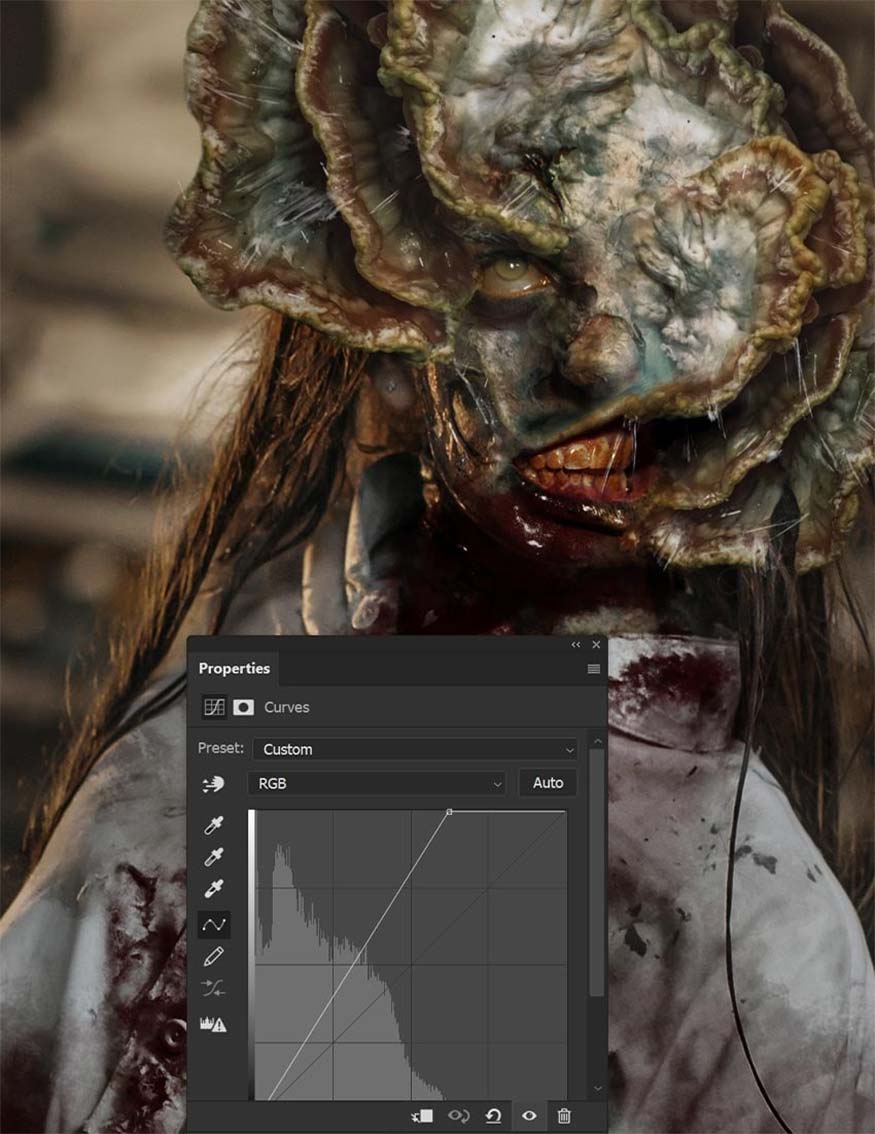This screenshot has height=1134, width=875.
Task: Click the vertical tonal gradient bar
Action: pyautogui.click(x=251, y=955)
